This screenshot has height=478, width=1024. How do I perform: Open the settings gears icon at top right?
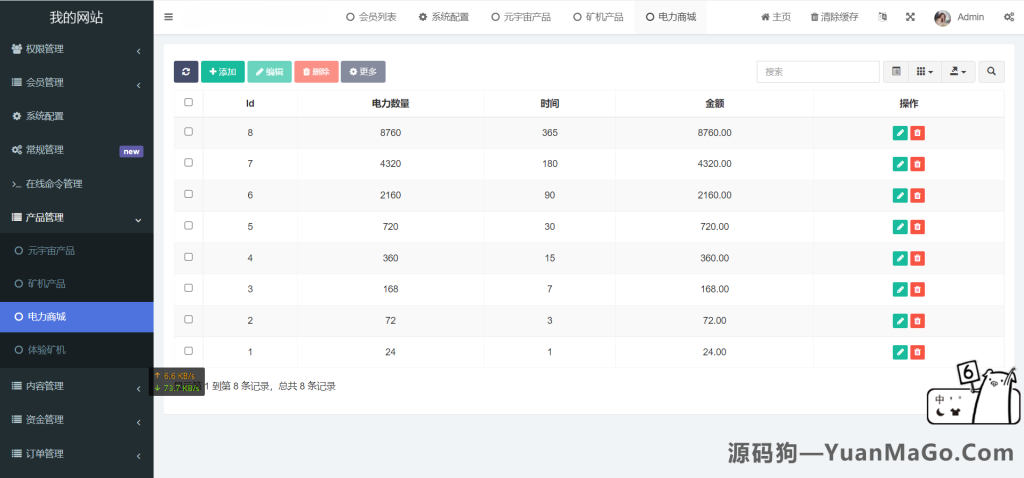coord(1008,17)
